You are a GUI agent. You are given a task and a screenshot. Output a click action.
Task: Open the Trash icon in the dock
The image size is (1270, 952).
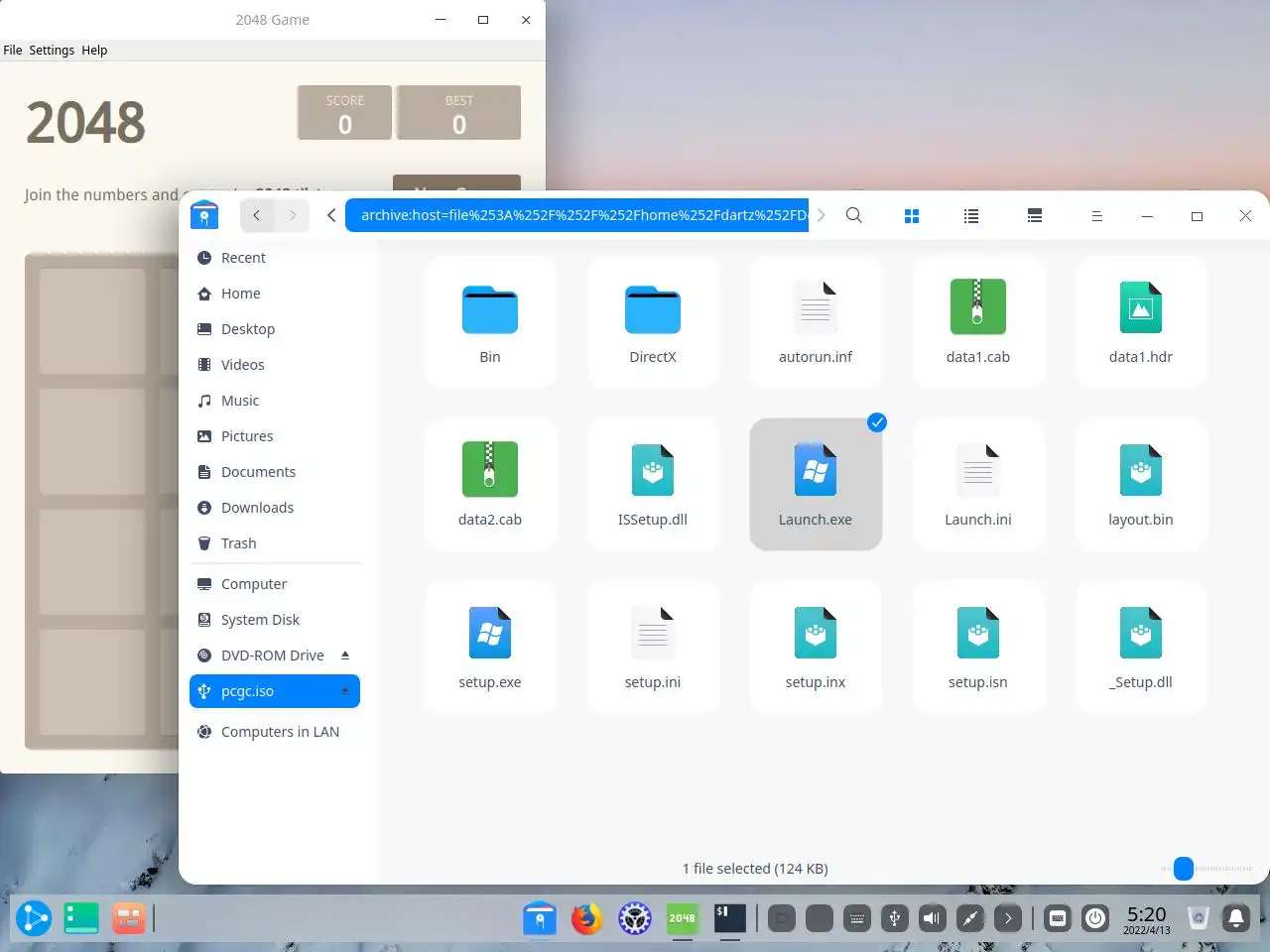click(1199, 918)
